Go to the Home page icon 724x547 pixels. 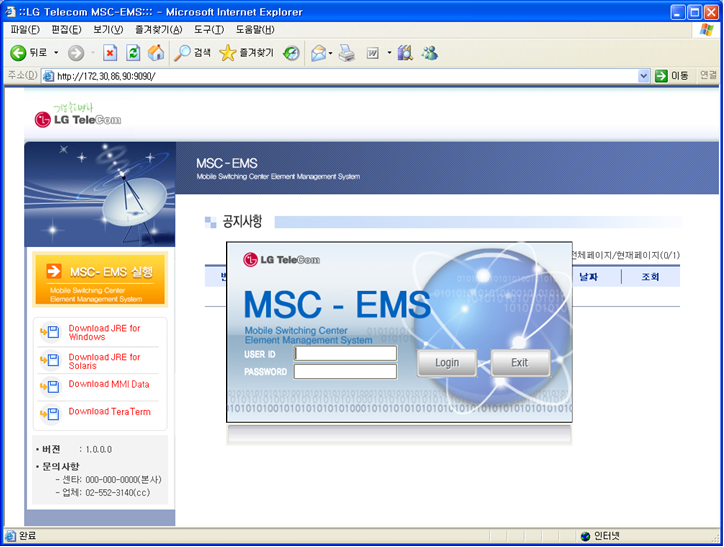pos(156,53)
